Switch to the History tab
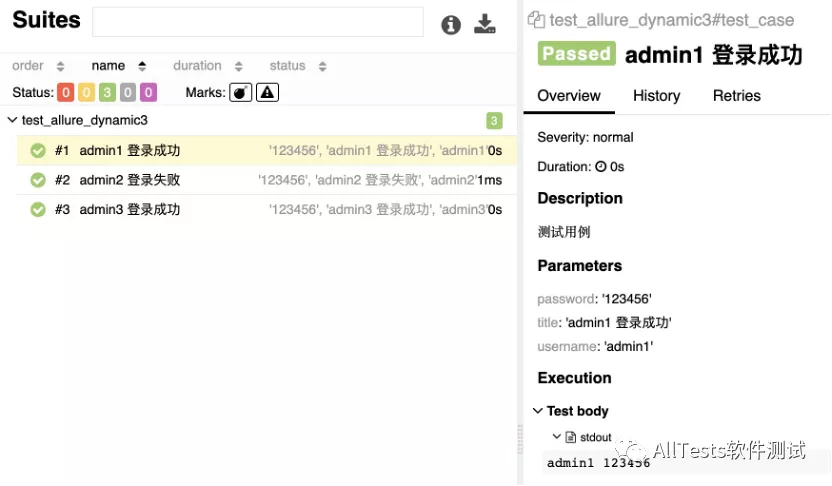 656,96
